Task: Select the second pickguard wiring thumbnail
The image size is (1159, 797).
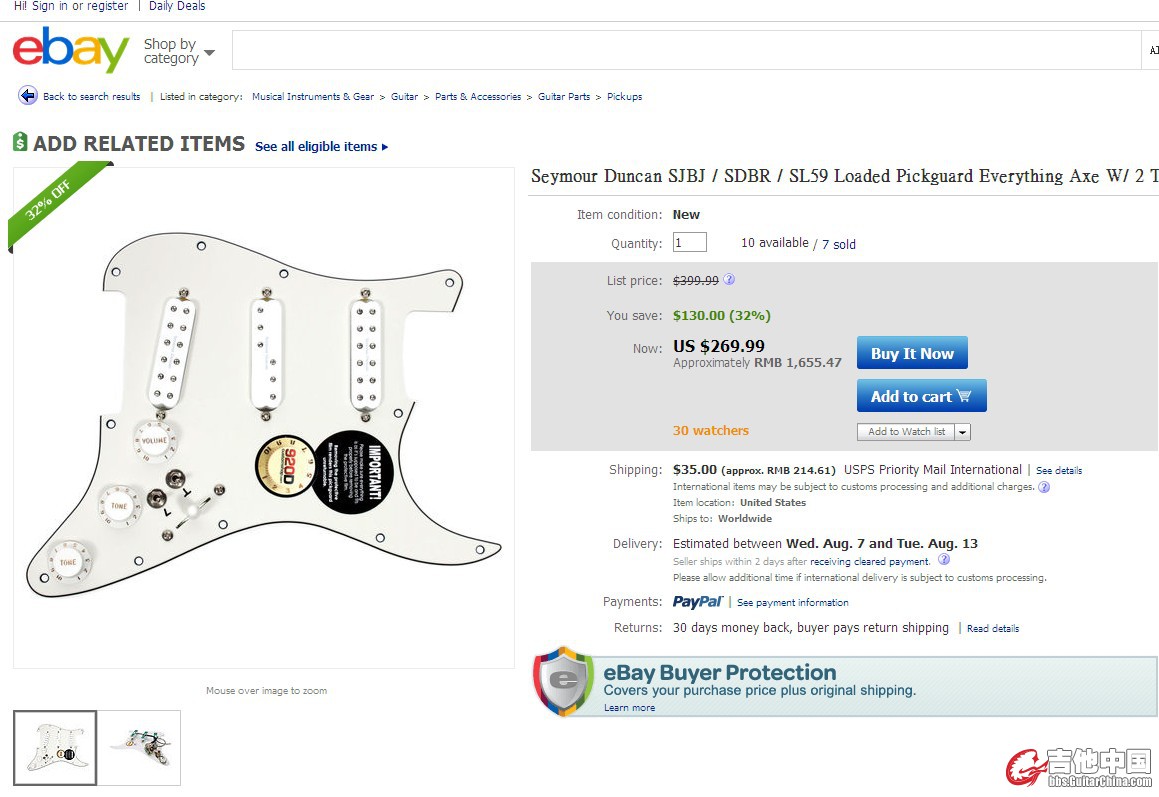Action: pyautogui.click(x=140, y=747)
